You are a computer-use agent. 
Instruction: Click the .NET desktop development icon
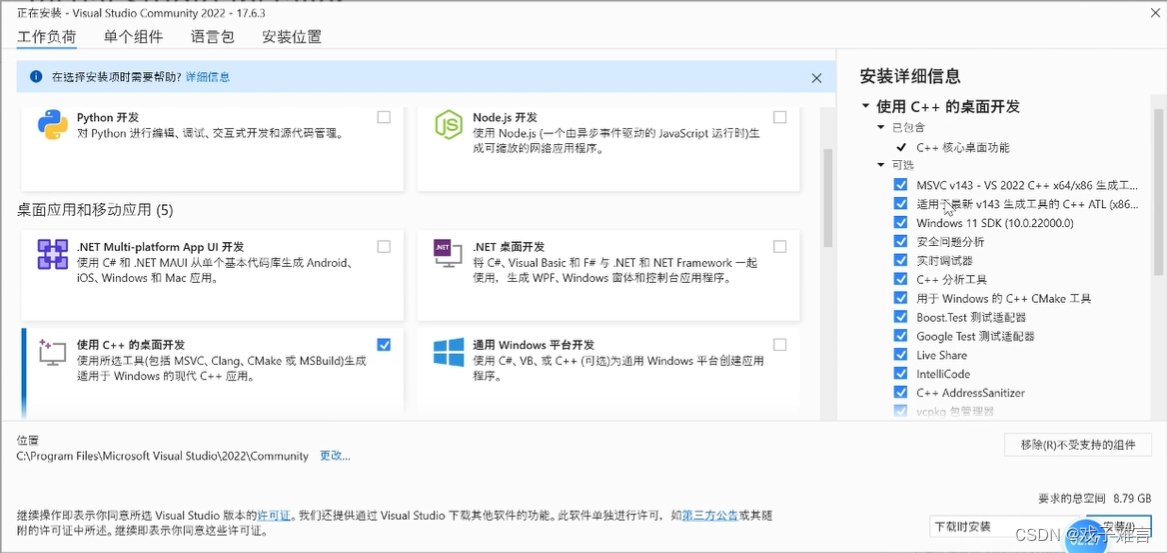[x=449, y=255]
